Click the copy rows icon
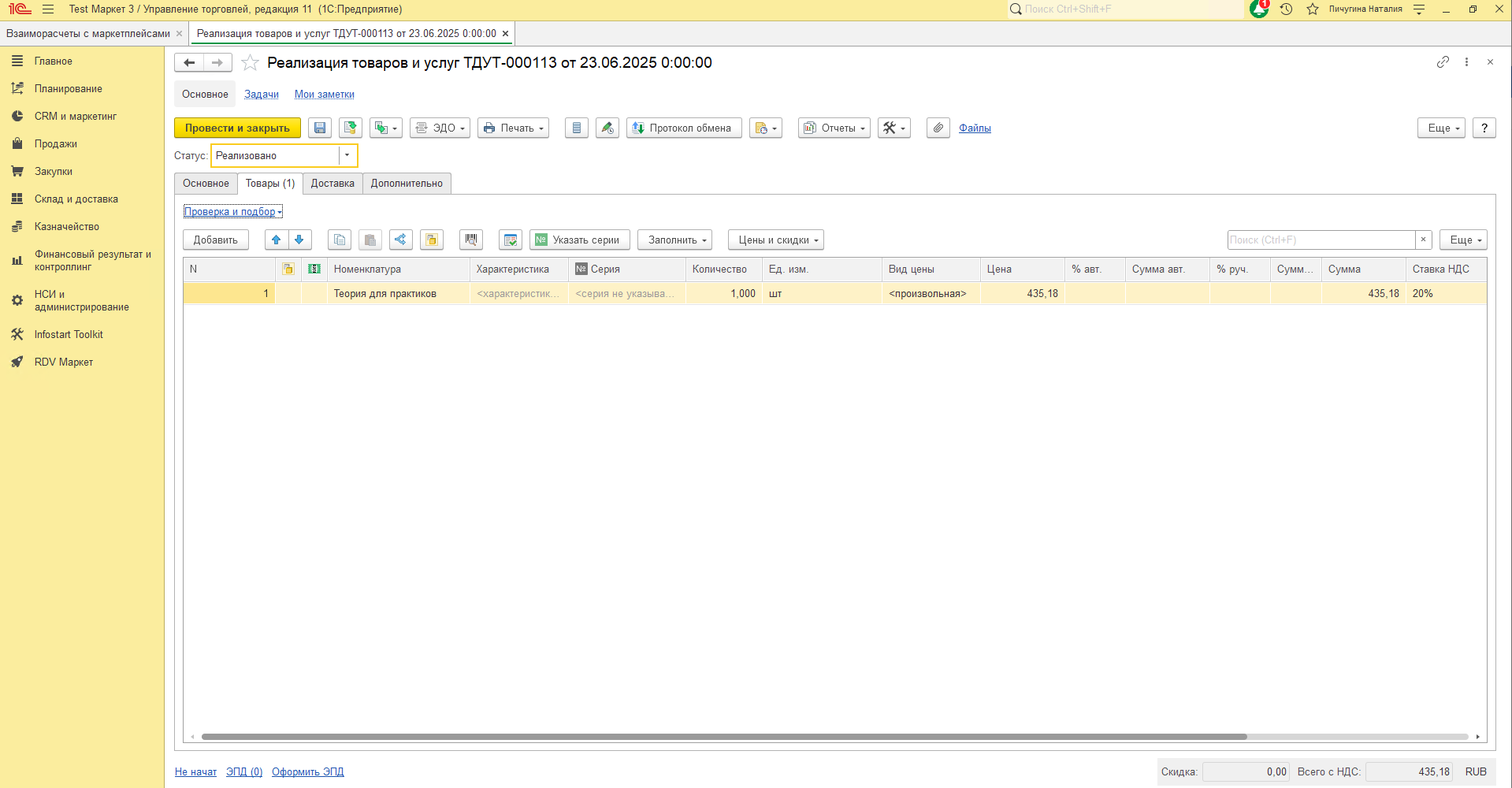Image resolution: width=1512 pixels, height=788 pixels. point(340,240)
